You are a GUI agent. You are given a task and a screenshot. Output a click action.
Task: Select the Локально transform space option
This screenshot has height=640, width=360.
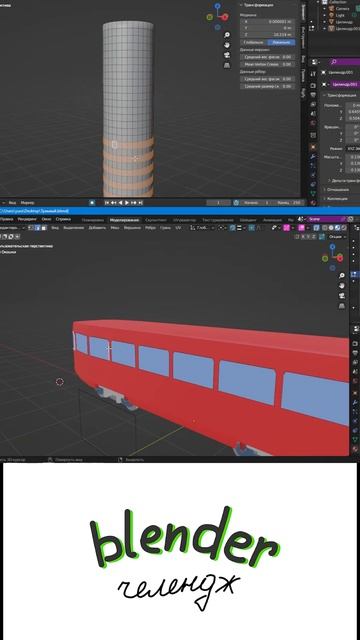pos(281,42)
